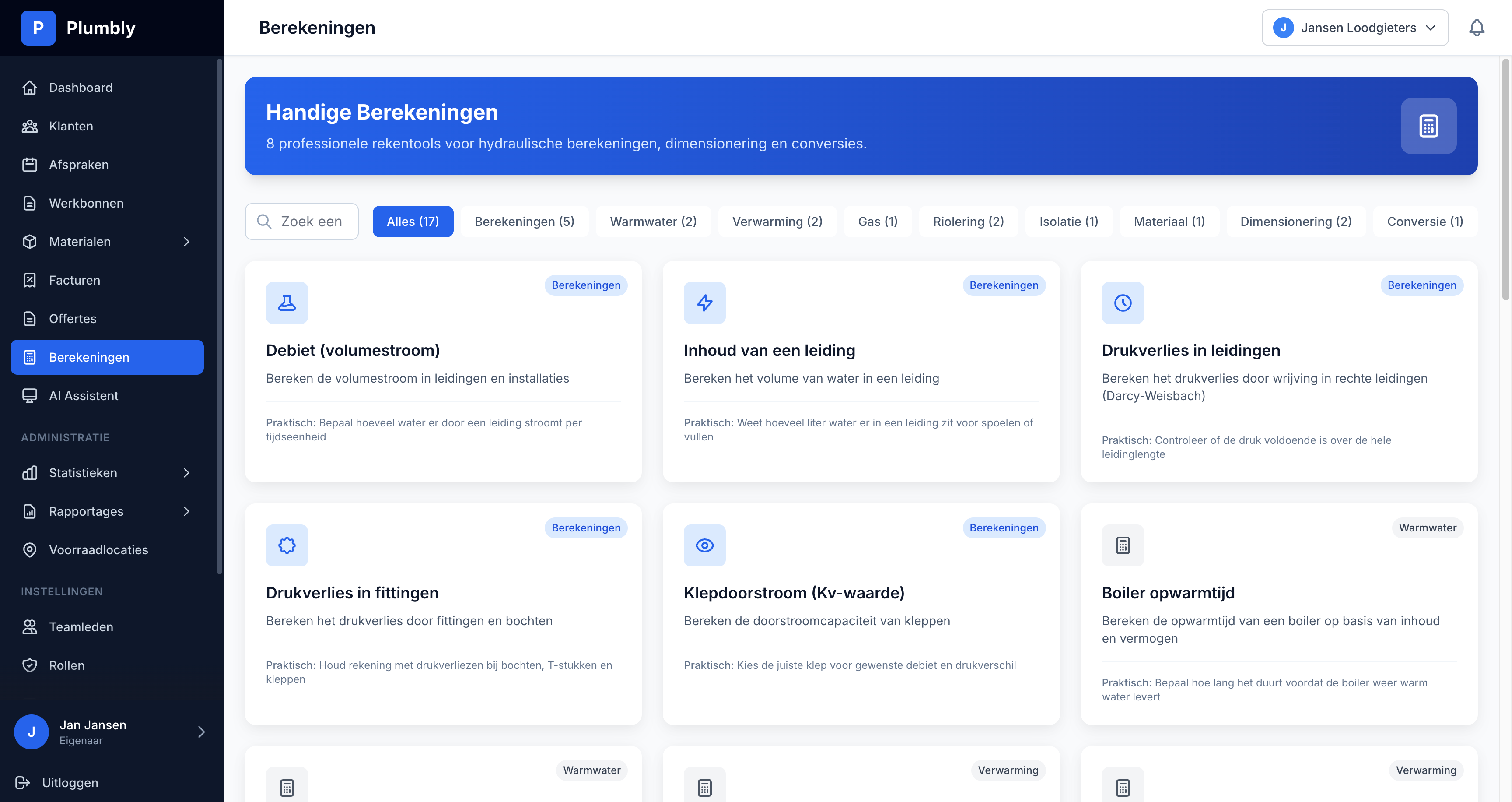Filter by Verwarming (2) category
The image size is (1512, 802).
pos(777,222)
